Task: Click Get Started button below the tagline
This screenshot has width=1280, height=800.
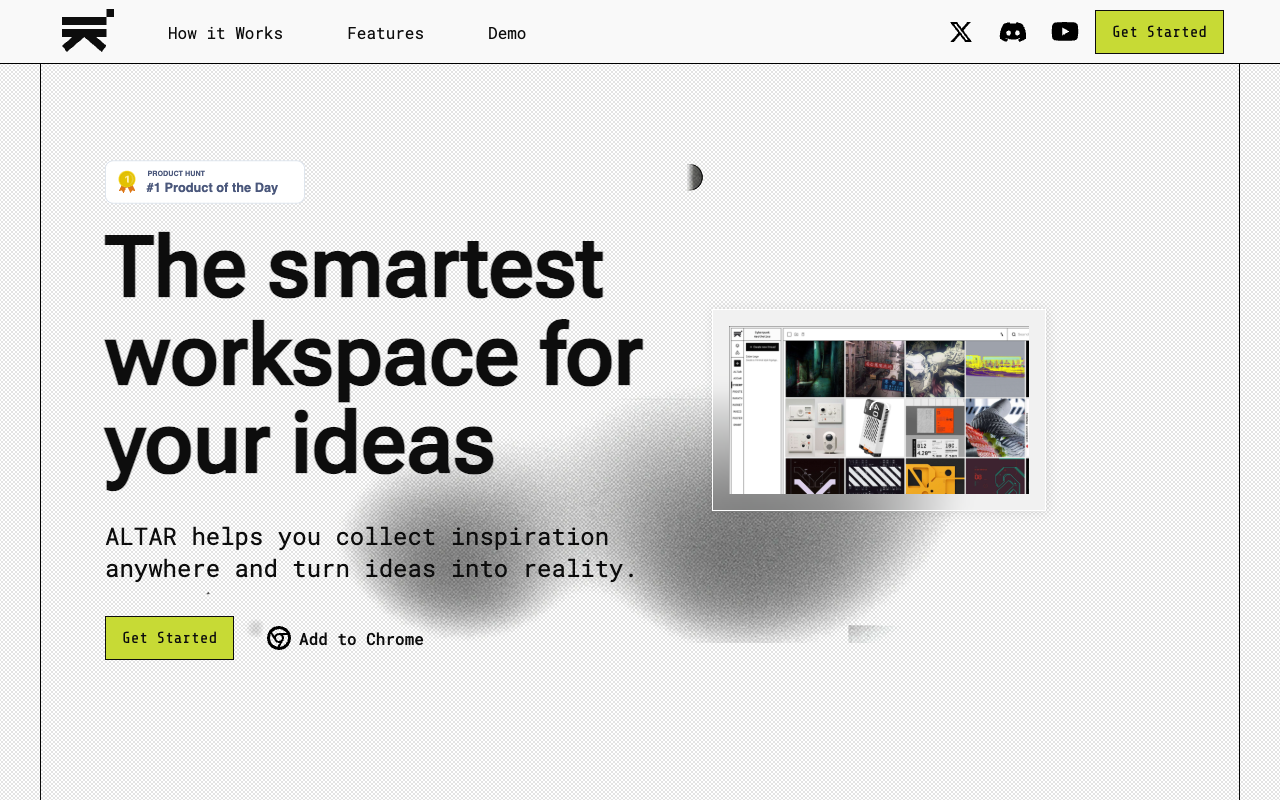Action: pyautogui.click(x=169, y=638)
